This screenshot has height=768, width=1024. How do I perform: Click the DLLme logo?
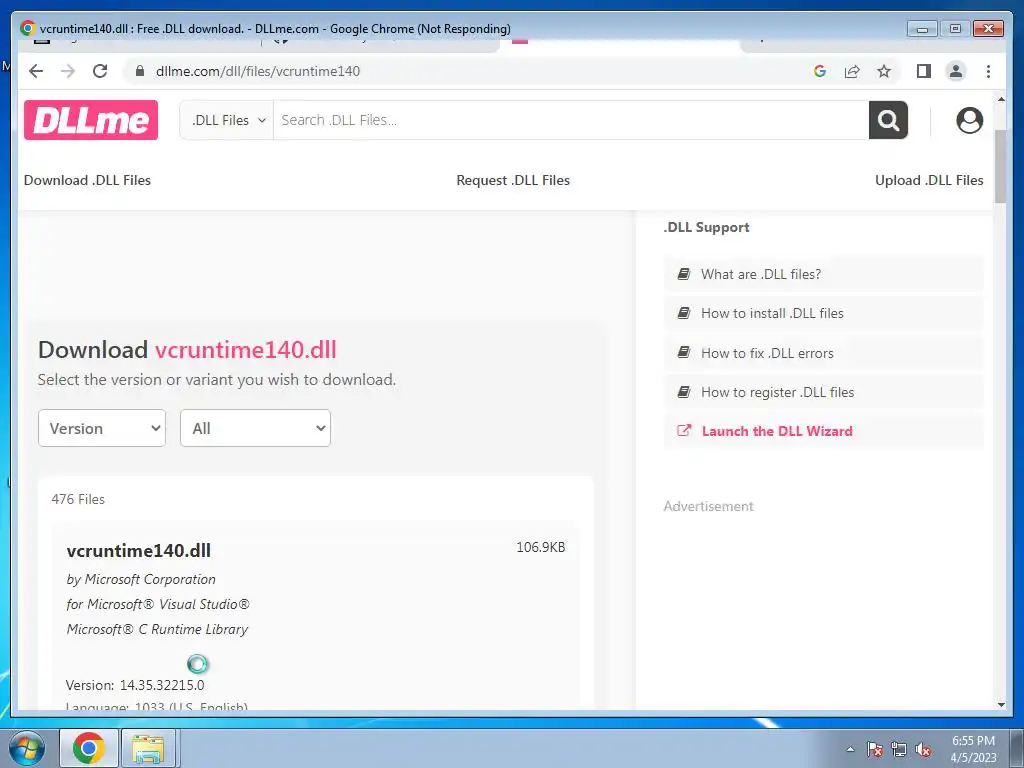click(91, 120)
